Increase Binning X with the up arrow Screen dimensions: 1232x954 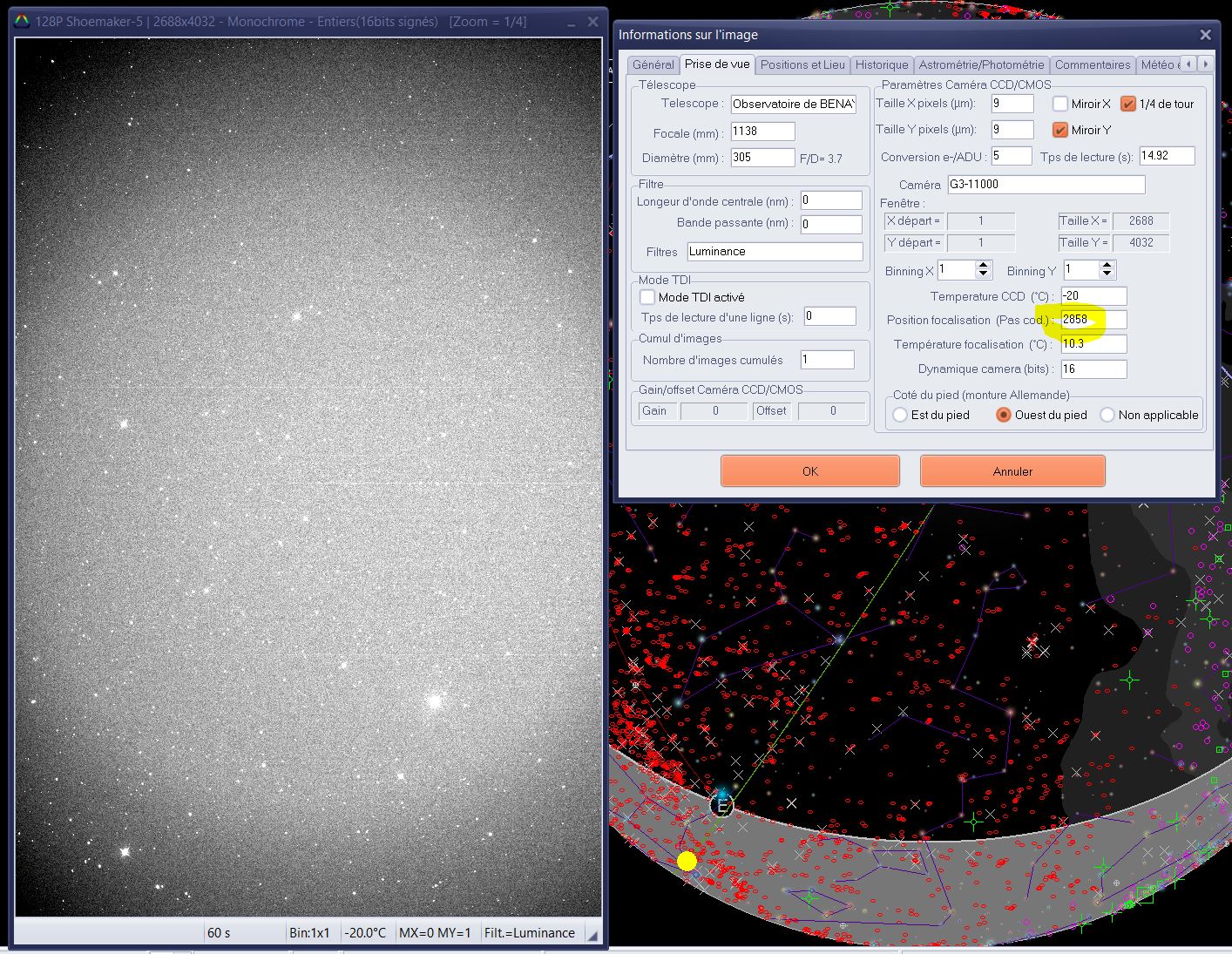(984, 266)
